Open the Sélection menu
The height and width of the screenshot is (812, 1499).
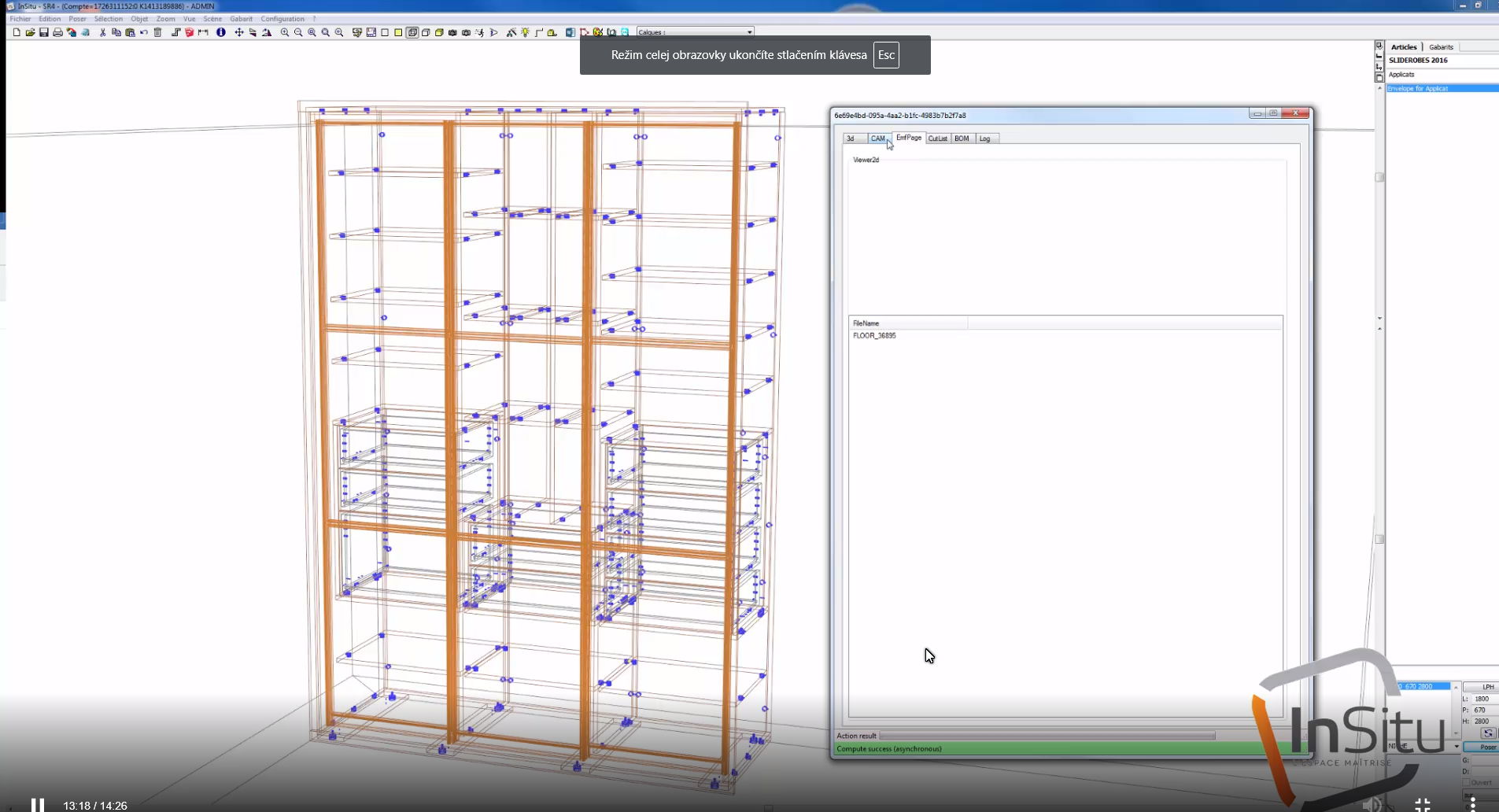pyautogui.click(x=109, y=19)
